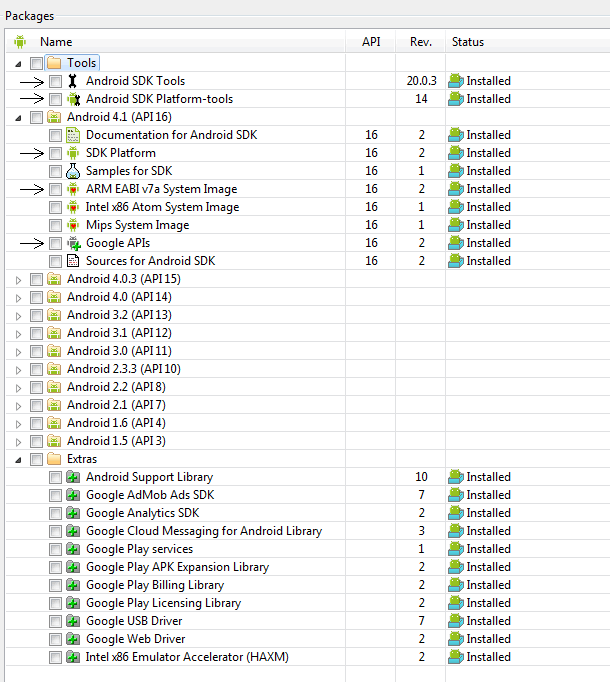Check the Tools folder checkbox

[x=36, y=64]
